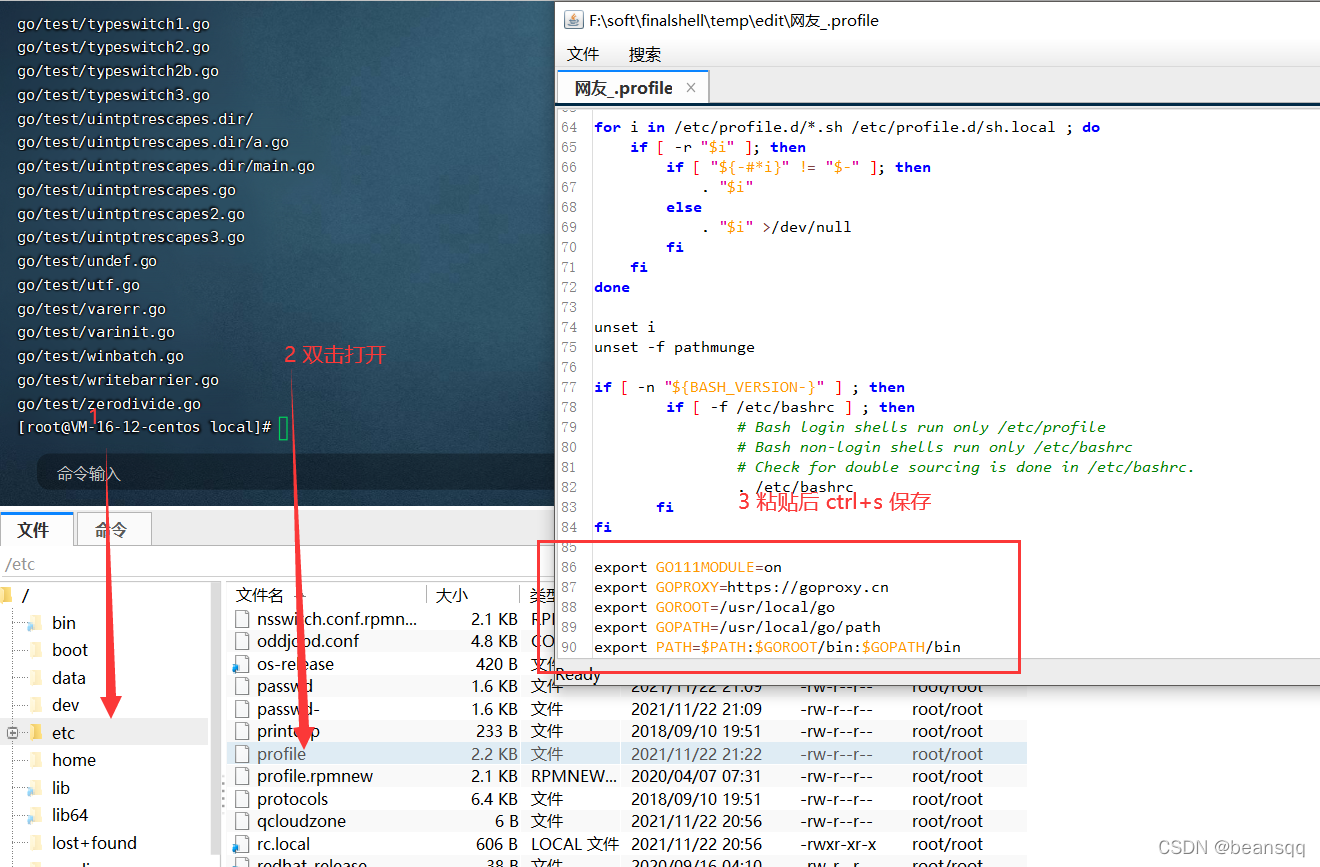Screen dimensions: 1320x867
Task: Click file icon of oddjobd.conf row
Action: point(241,641)
